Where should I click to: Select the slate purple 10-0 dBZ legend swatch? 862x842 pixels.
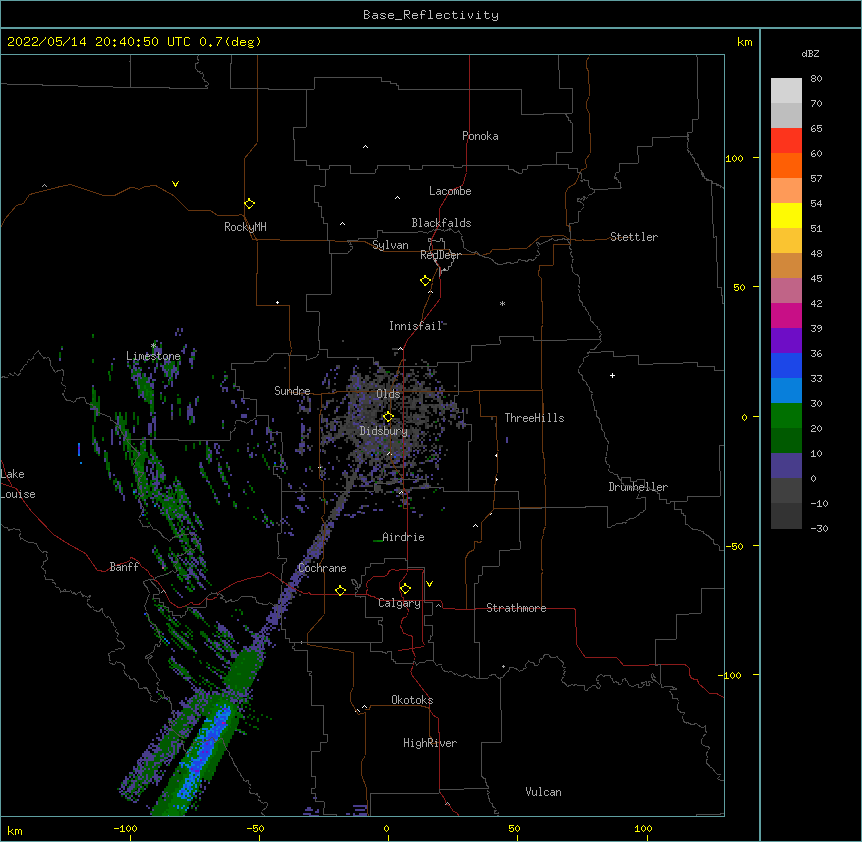pos(786,466)
